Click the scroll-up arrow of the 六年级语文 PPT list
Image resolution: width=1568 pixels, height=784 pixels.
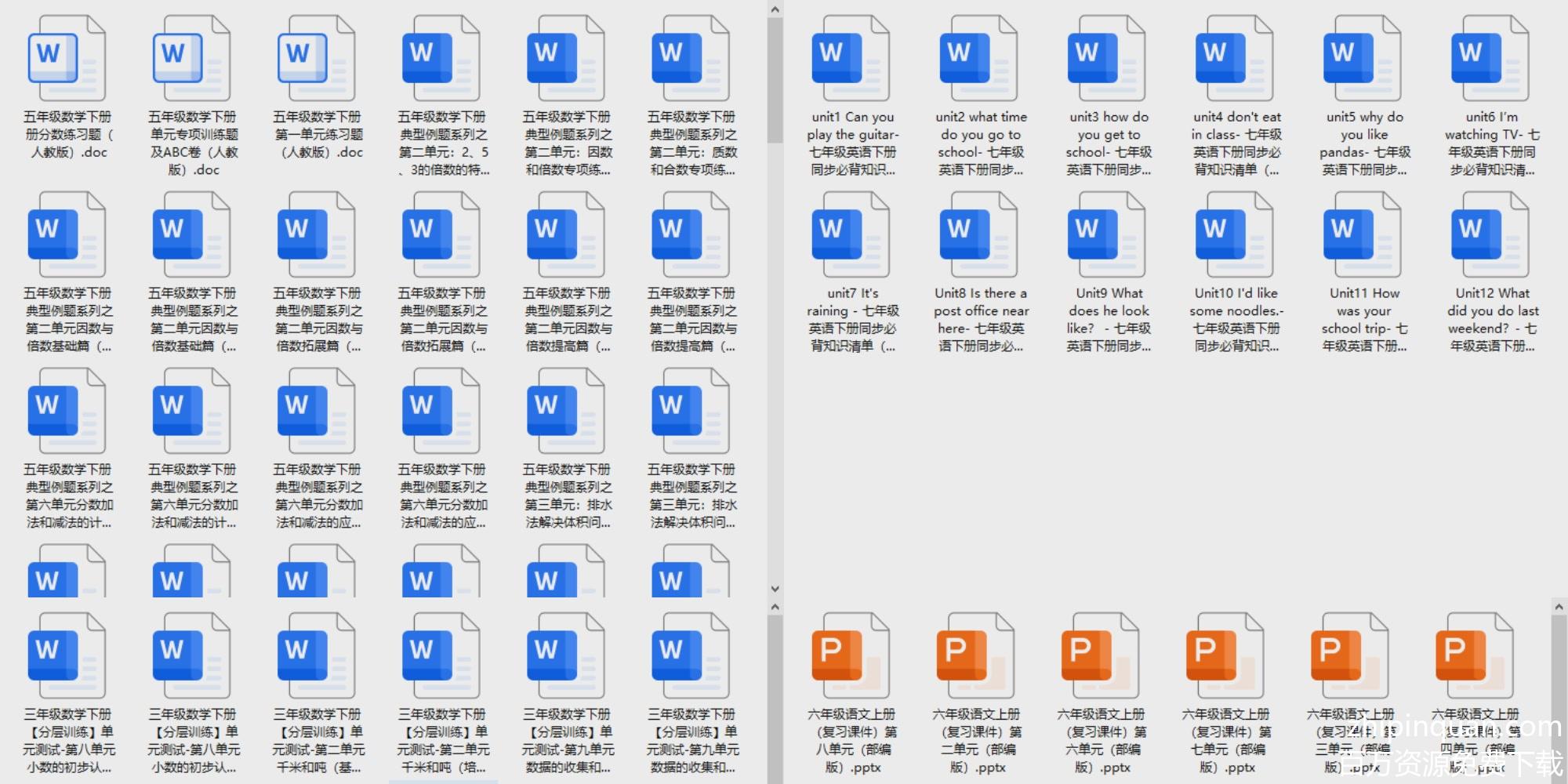(1559, 607)
